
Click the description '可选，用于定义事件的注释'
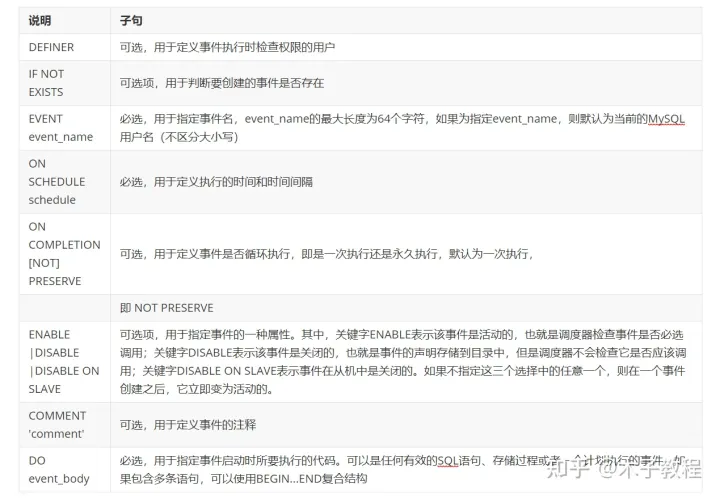(188, 425)
